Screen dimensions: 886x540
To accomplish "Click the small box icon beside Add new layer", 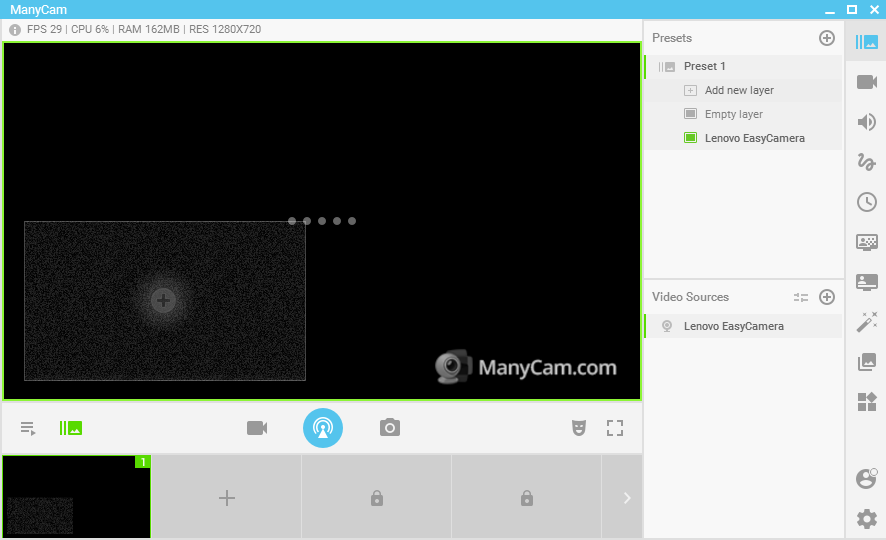I will point(690,90).
